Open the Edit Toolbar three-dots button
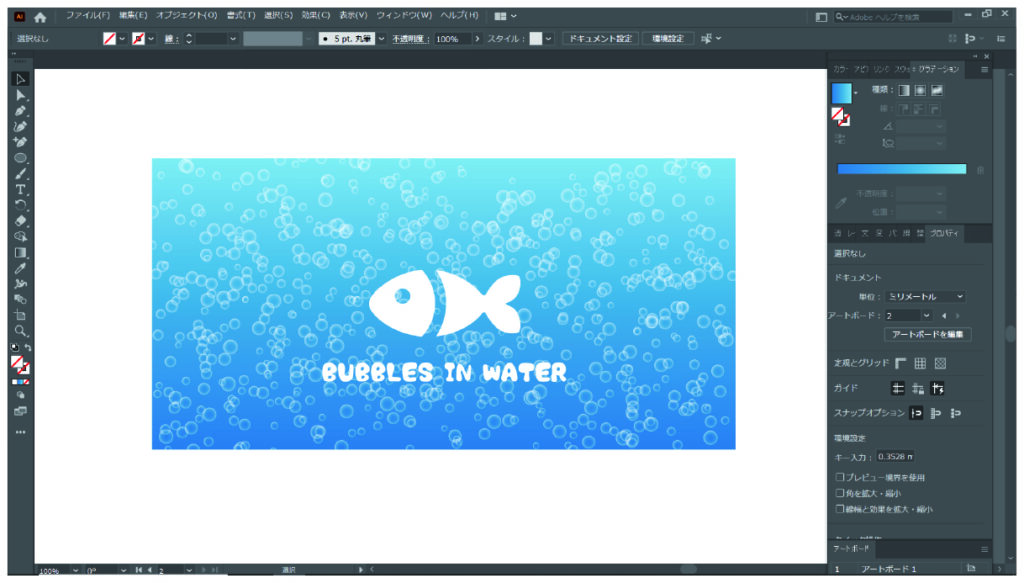This screenshot has height=583, width=1024. pos(20,432)
